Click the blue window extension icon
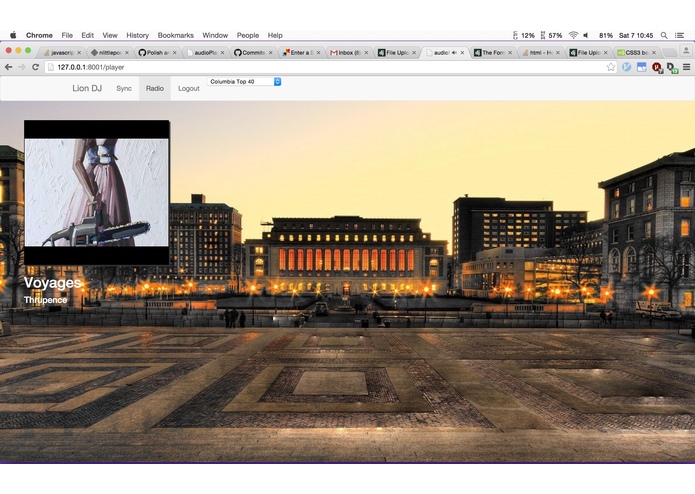Image resolution: width=695 pixels, height=494 pixels. (641, 67)
